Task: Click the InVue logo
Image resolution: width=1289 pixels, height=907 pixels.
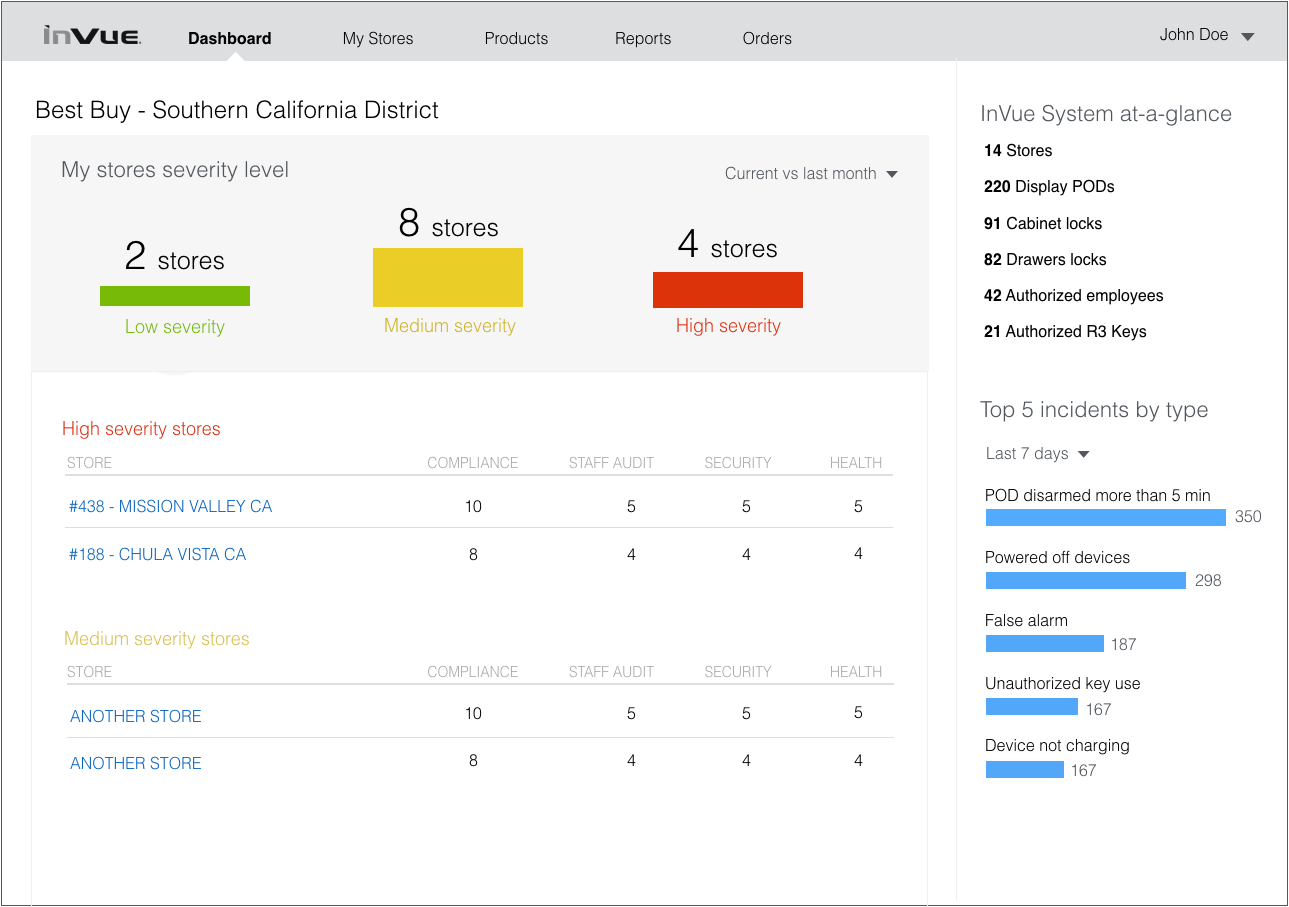Action: pyautogui.click(x=92, y=36)
